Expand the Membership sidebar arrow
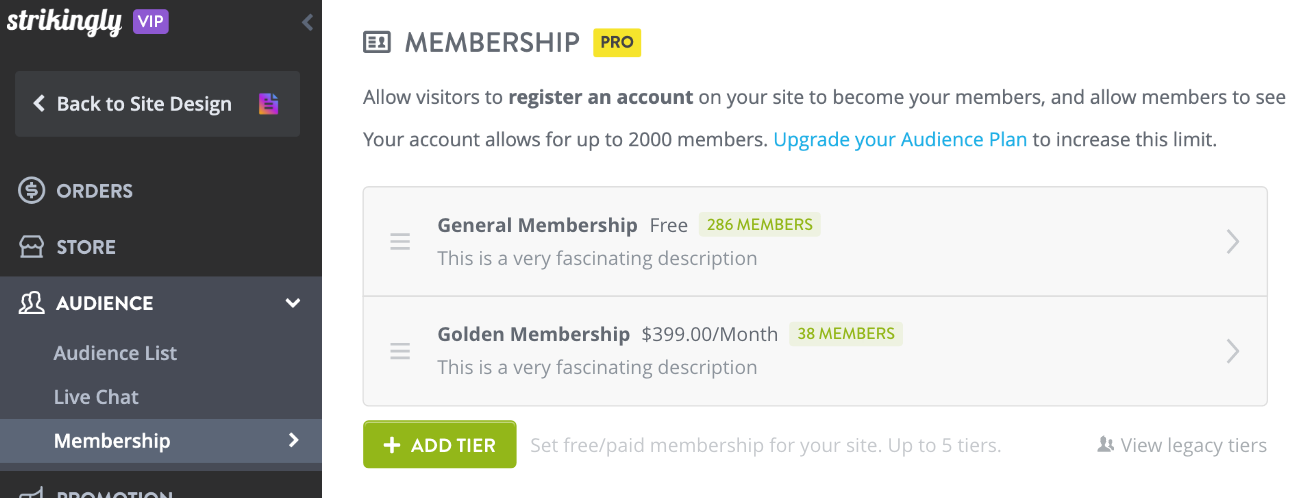The image size is (1292, 498). pyautogui.click(x=294, y=440)
